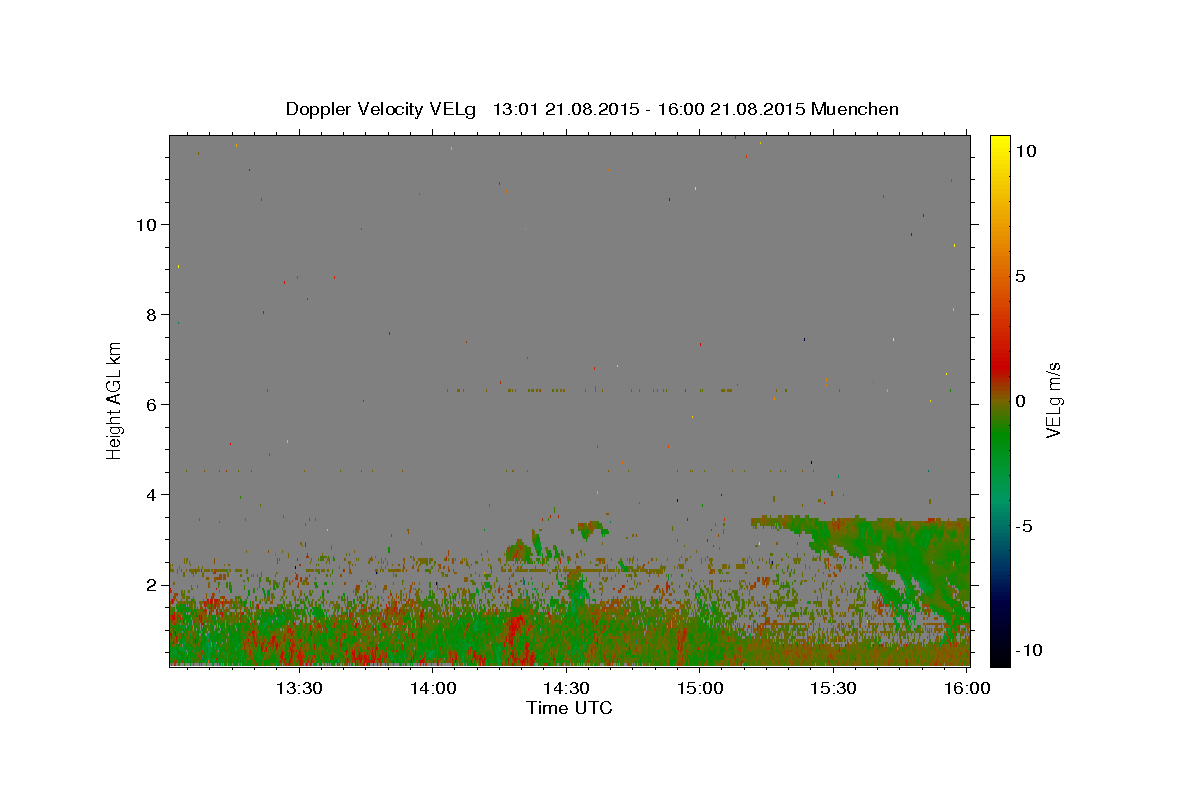Click the colorbar tick value -10
1200x800 pixels.
[x=1028, y=651]
